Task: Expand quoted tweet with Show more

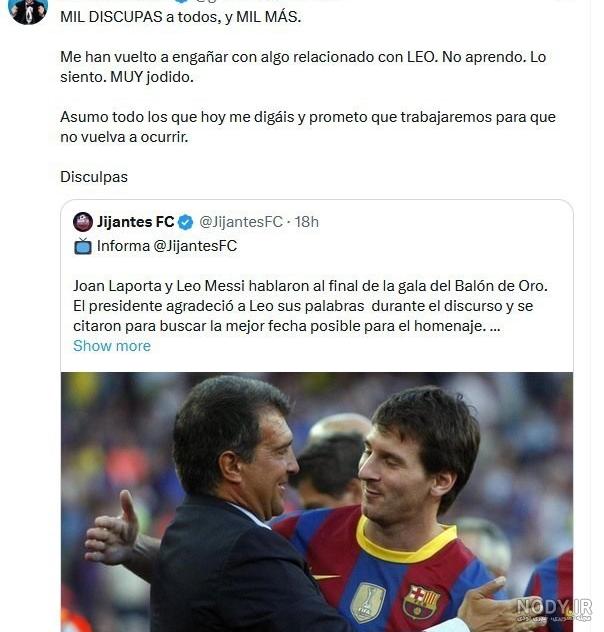Action: click(112, 346)
